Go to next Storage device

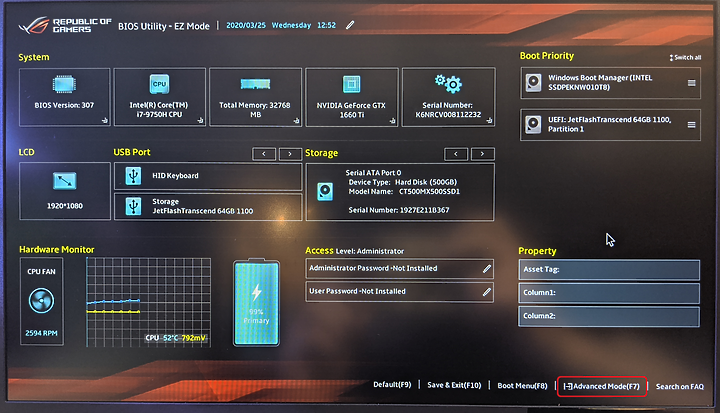pos(482,154)
